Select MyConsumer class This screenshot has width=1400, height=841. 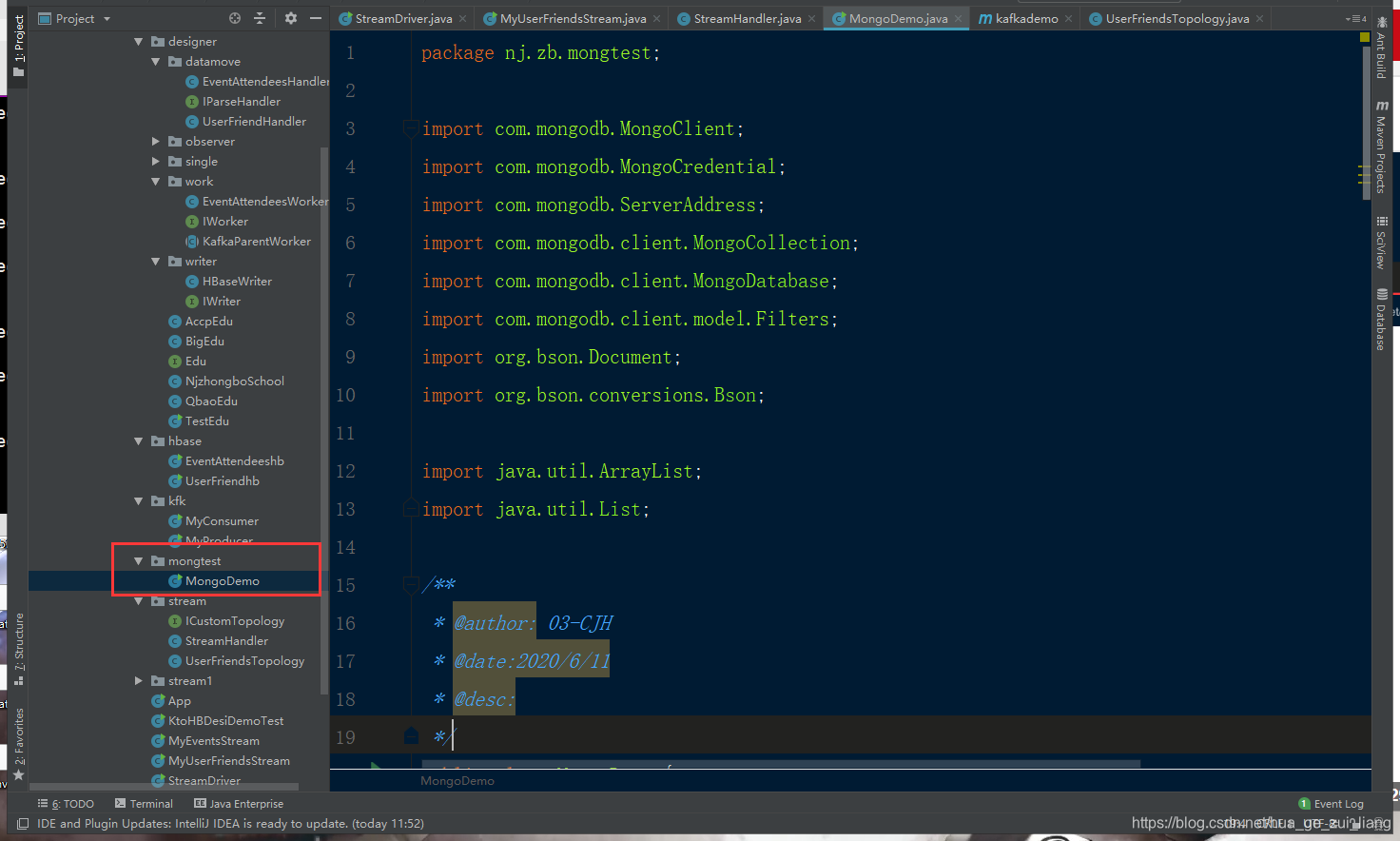213,521
